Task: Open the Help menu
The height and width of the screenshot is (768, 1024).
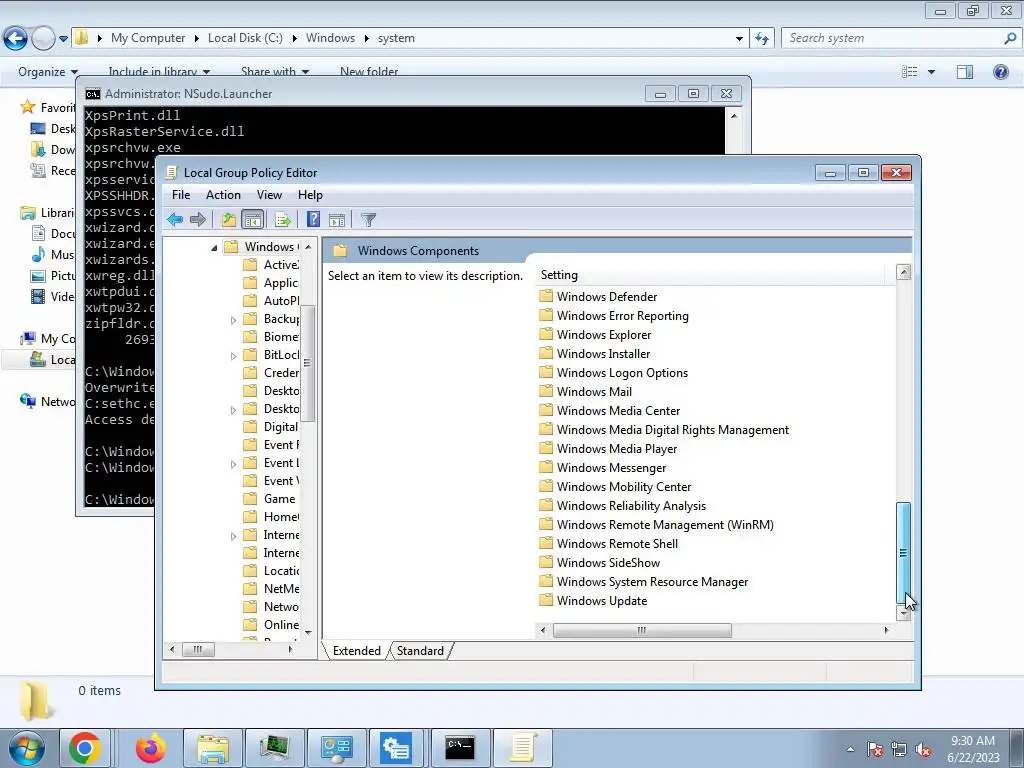Action: point(310,195)
